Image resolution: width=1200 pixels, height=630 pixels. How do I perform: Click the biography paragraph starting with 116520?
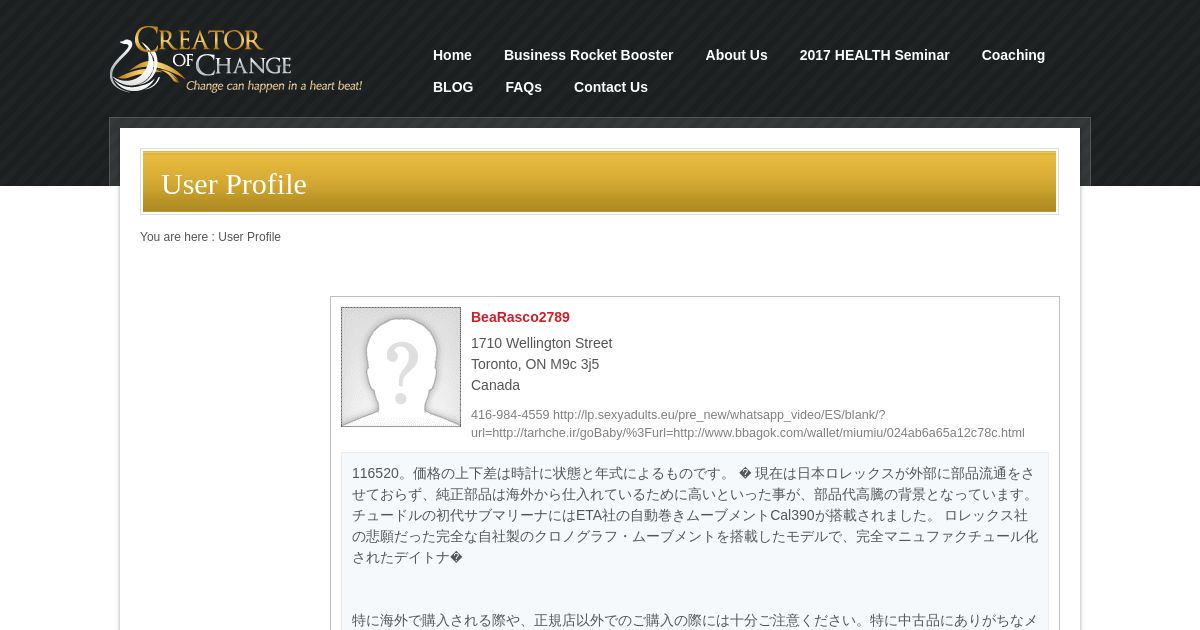click(x=695, y=515)
